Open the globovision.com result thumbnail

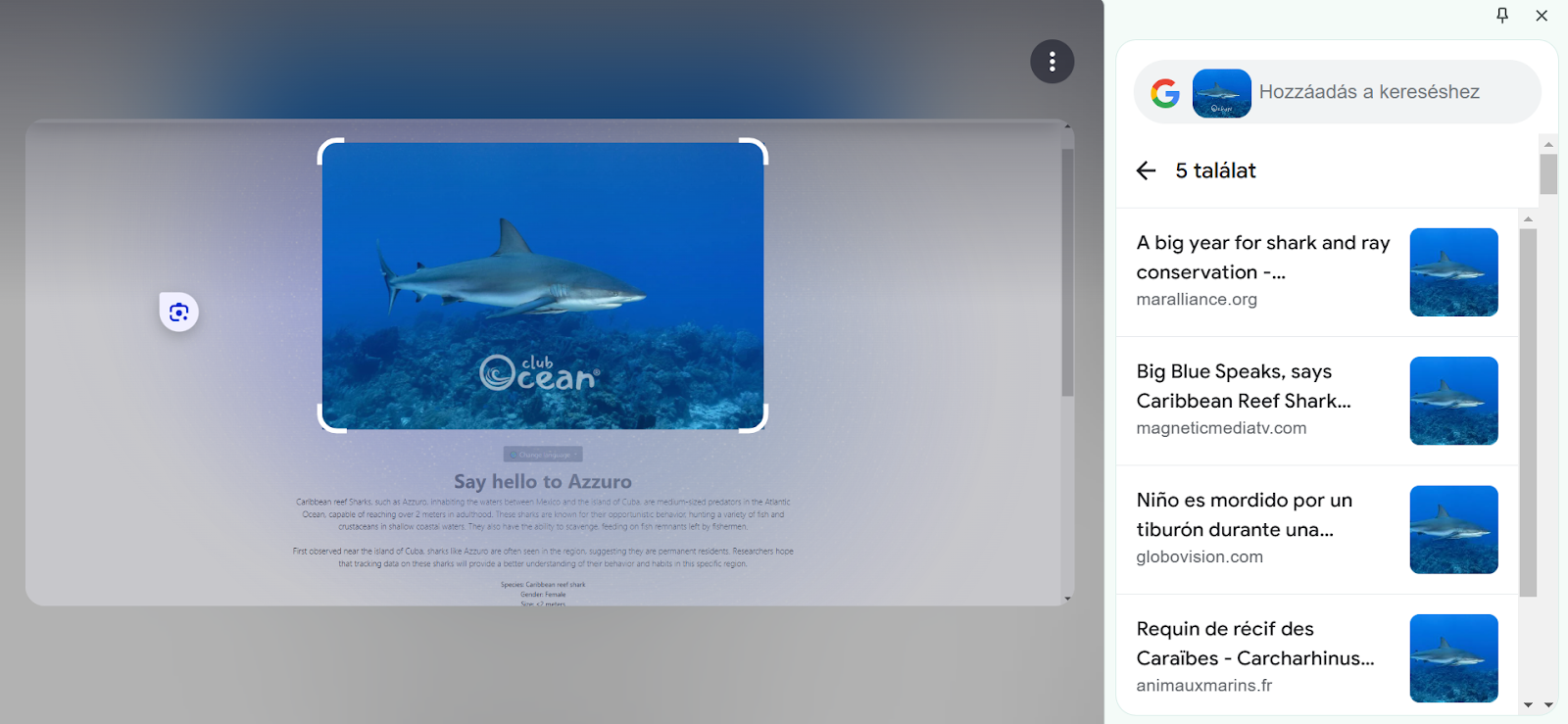coord(1453,530)
